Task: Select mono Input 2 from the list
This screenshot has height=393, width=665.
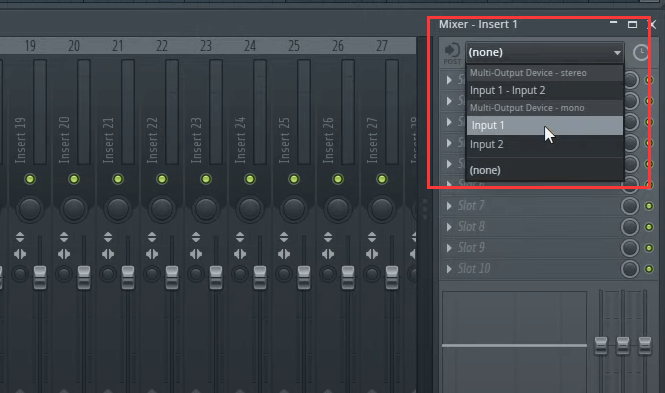Action: click(x=545, y=145)
